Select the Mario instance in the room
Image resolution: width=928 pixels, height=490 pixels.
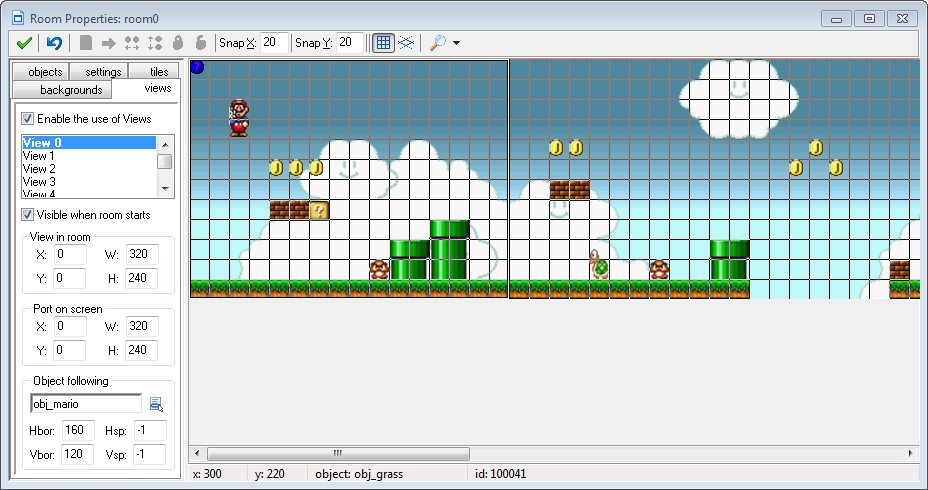(239, 118)
